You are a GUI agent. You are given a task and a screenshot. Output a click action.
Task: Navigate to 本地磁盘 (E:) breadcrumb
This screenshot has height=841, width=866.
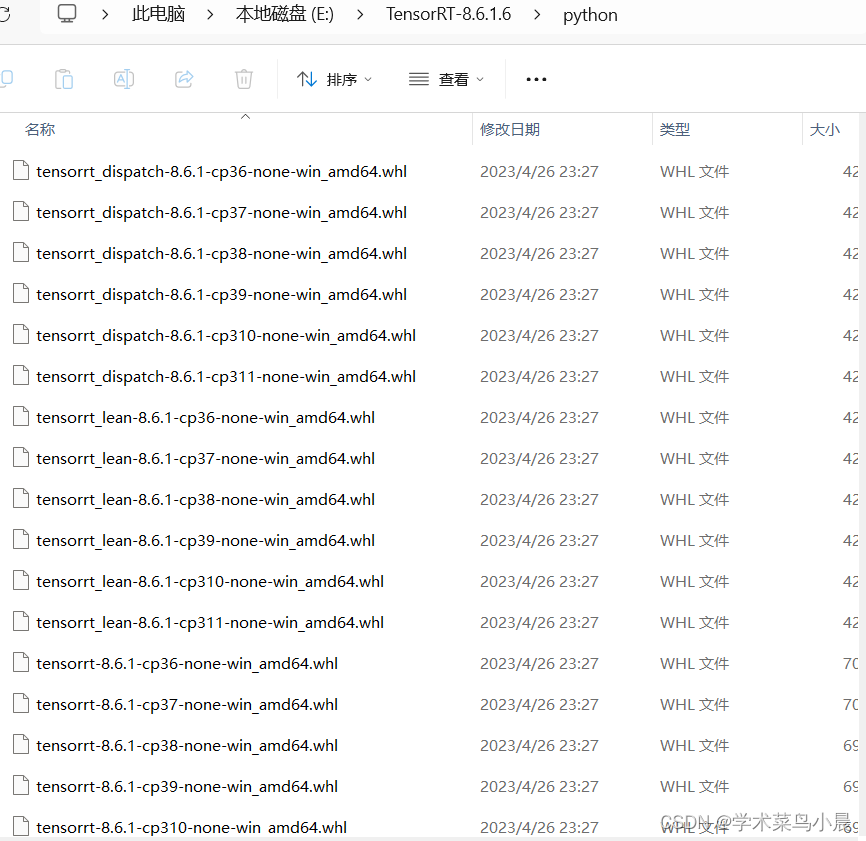(285, 14)
